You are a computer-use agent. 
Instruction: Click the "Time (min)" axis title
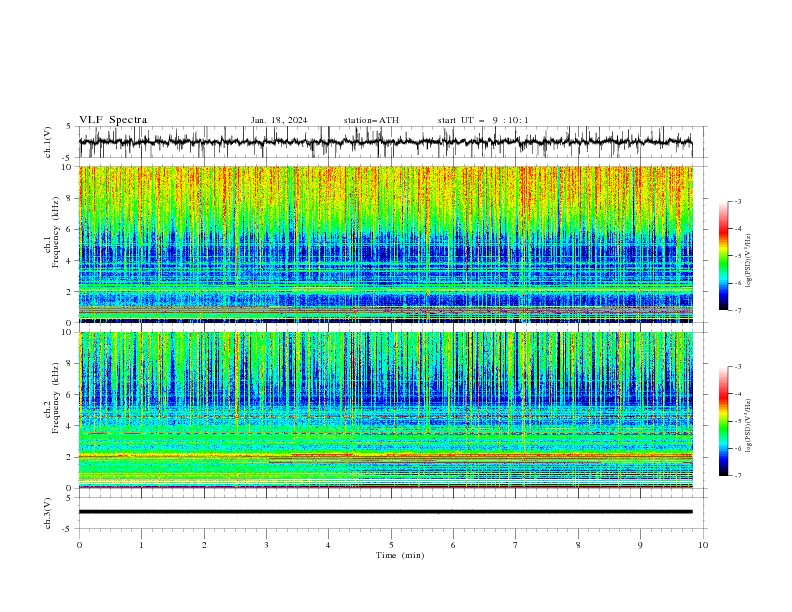click(x=400, y=555)
